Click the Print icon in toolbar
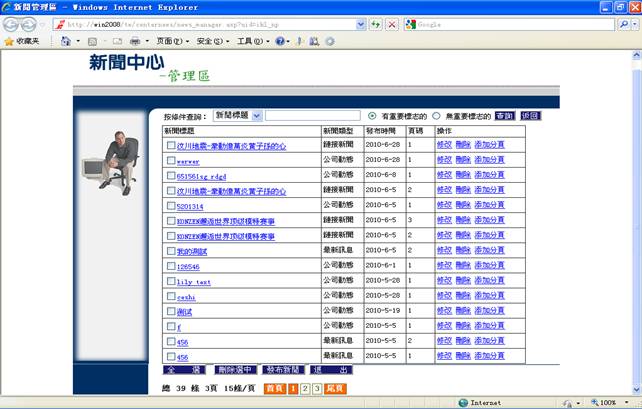The width and height of the screenshot is (642, 409). click(134, 41)
